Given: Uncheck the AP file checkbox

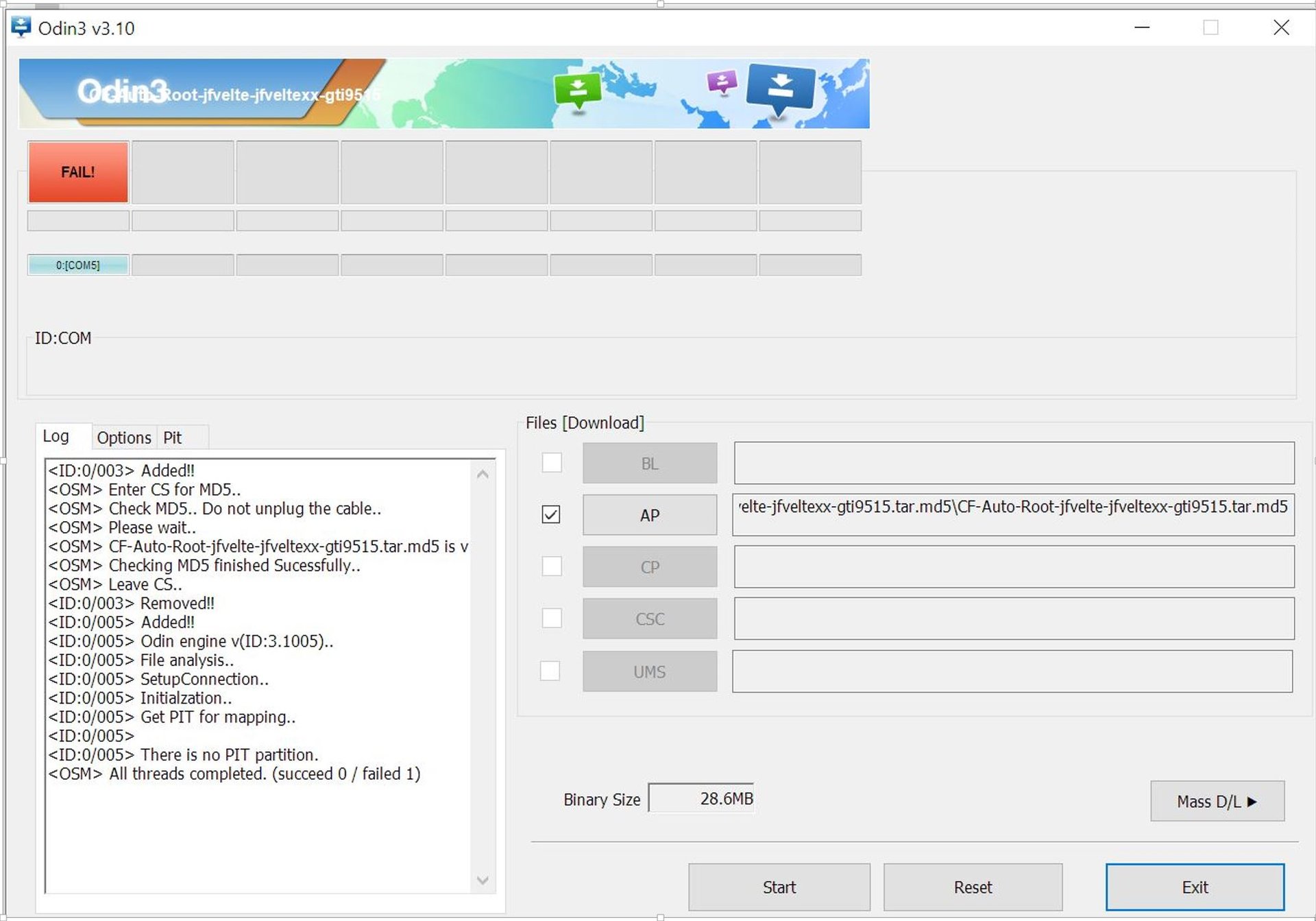Looking at the screenshot, I should coord(551,514).
